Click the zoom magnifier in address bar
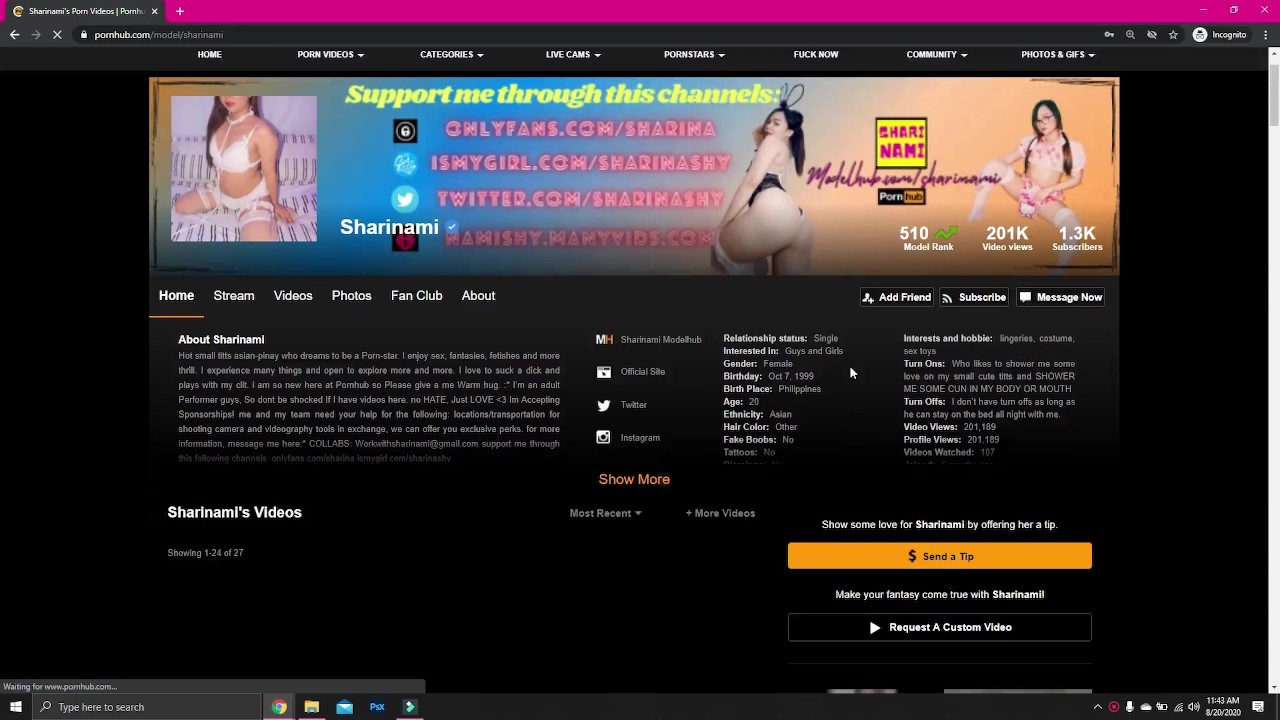This screenshot has height=720, width=1280. [x=1130, y=34]
